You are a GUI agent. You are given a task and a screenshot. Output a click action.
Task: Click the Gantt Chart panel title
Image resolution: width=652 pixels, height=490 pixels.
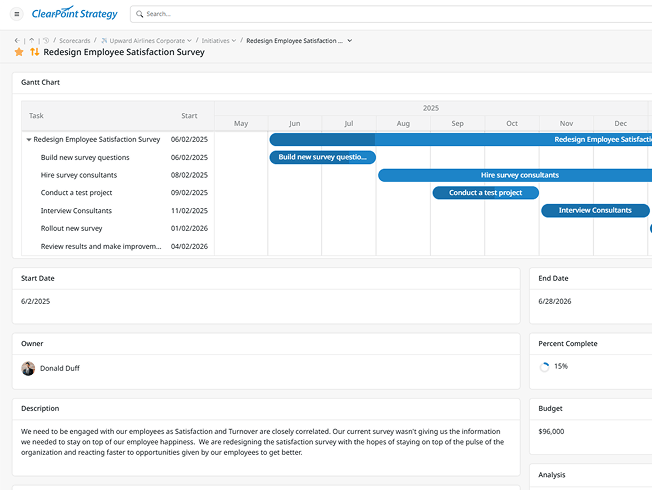tap(40, 82)
